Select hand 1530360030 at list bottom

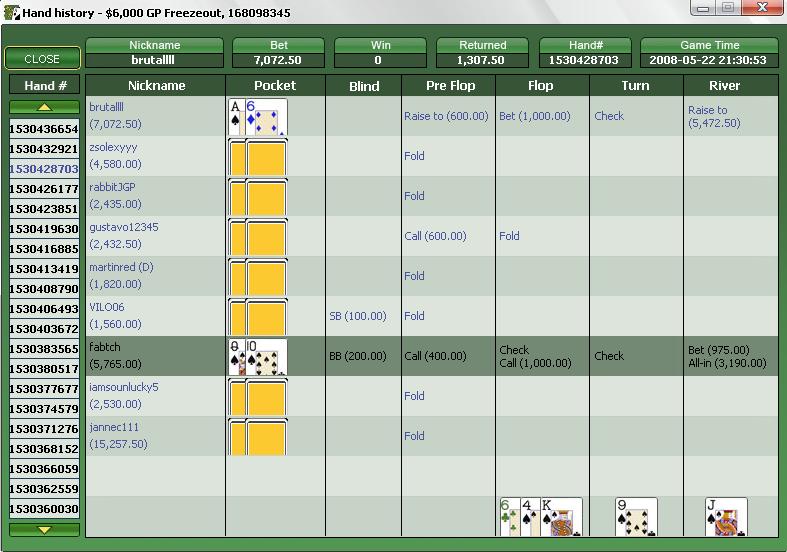(x=44, y=509)
